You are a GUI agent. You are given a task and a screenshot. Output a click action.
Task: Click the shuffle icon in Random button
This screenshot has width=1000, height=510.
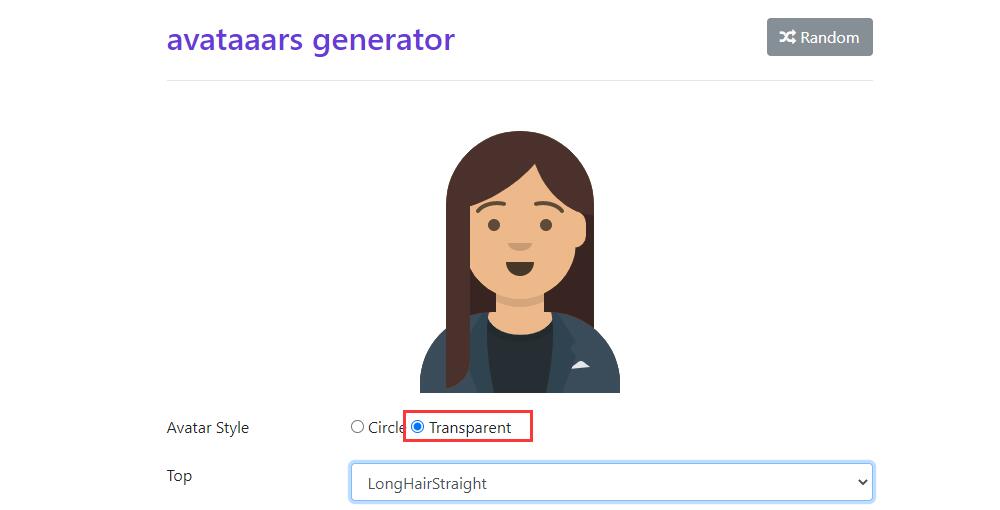[787, 37]
